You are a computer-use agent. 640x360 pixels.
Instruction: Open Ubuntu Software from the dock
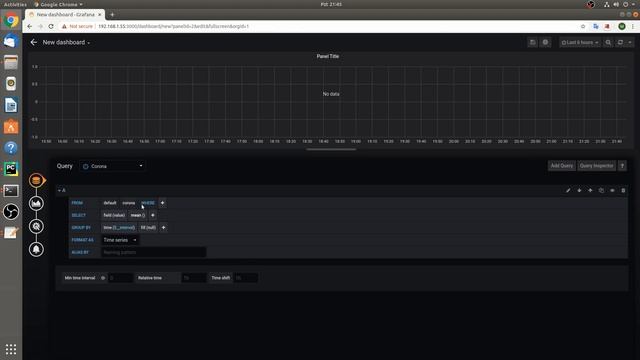11,127
